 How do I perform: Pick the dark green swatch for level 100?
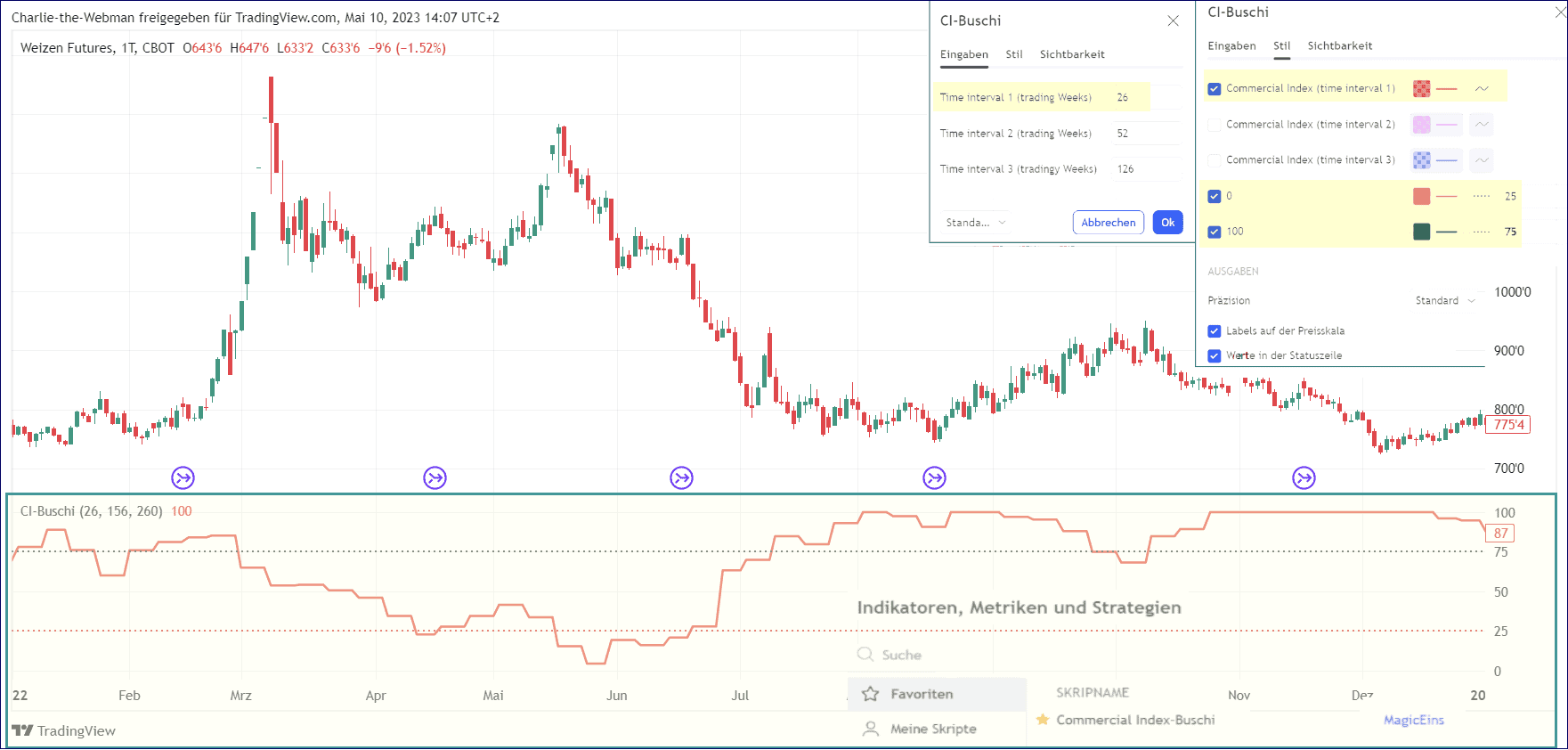[x=1422, y=232]
